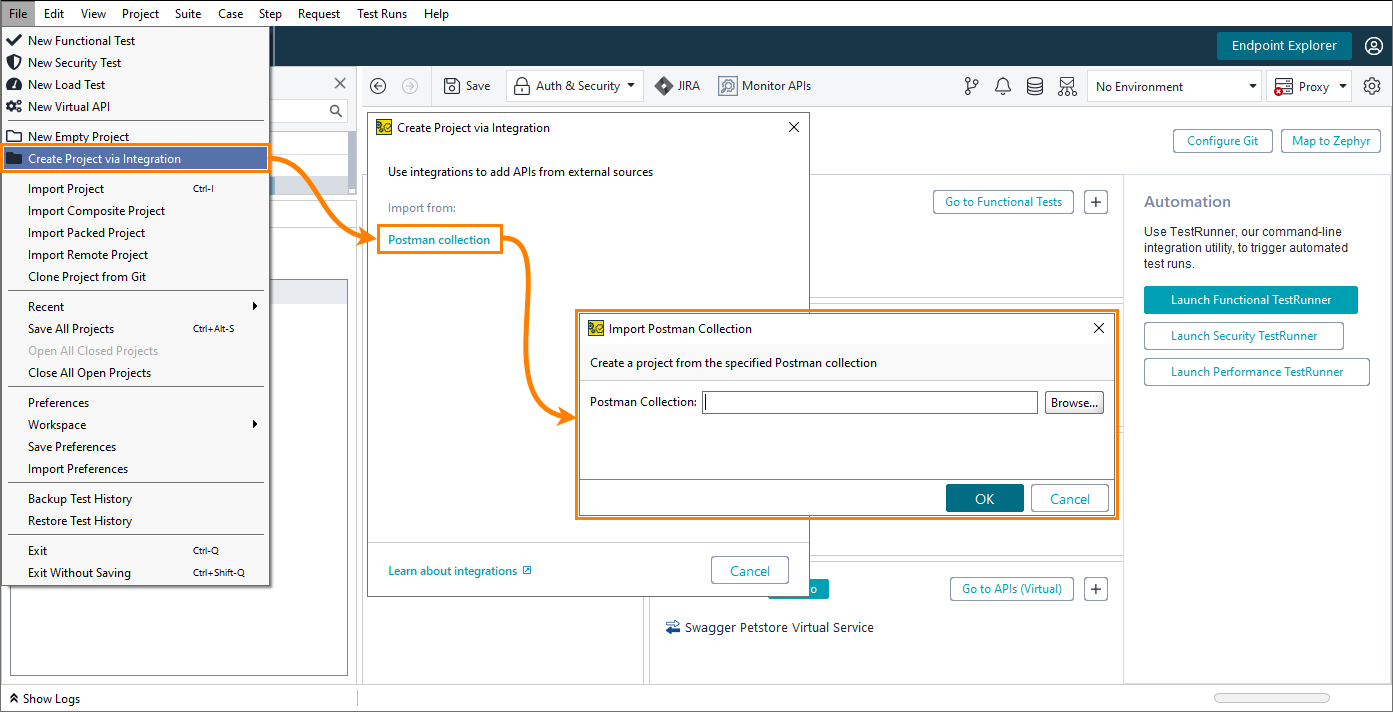Click Go to APIs (Virtual) button
This screenshot has width=1393, height=712.
(1012, 589)
